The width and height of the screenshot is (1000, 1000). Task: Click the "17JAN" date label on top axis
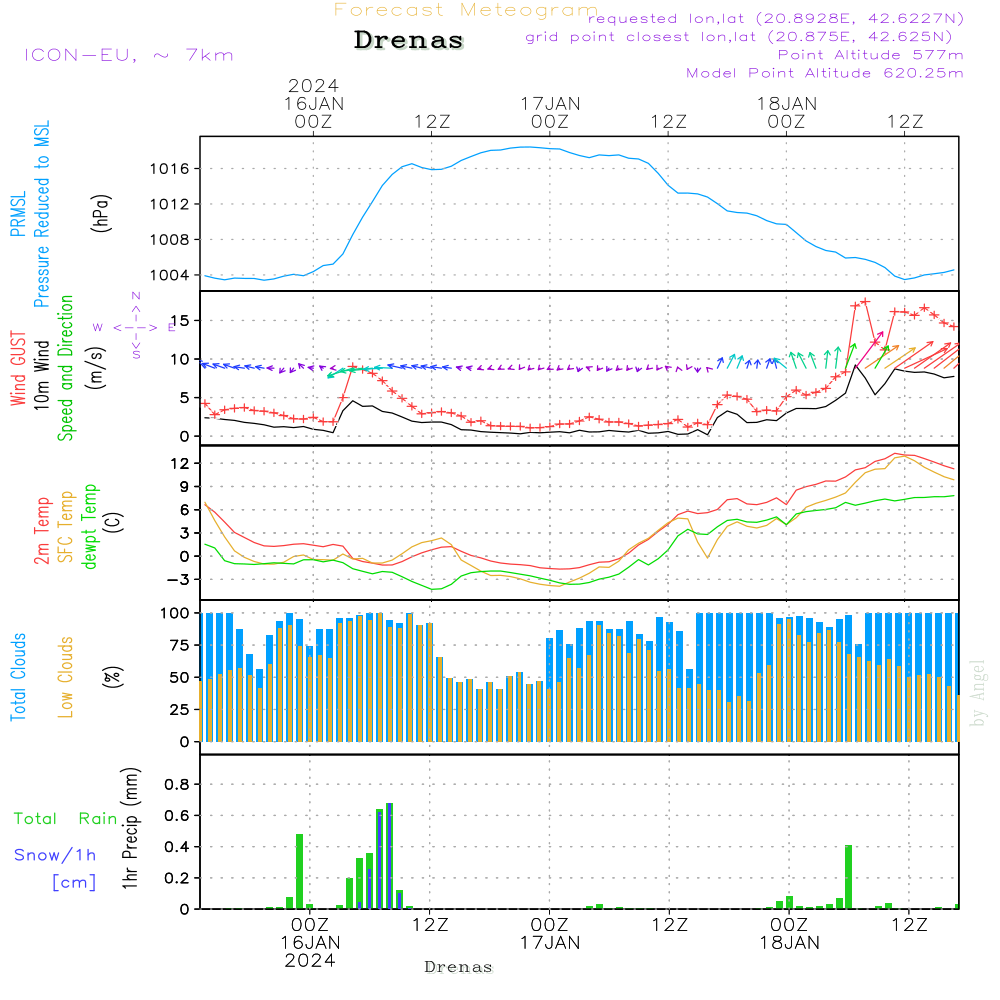[550, 104]
